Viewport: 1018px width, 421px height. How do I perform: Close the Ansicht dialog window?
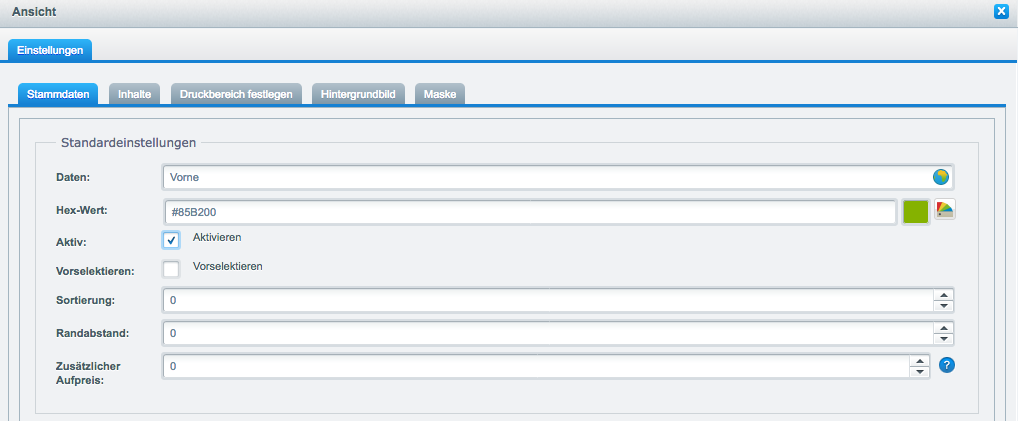[1000, 12]
